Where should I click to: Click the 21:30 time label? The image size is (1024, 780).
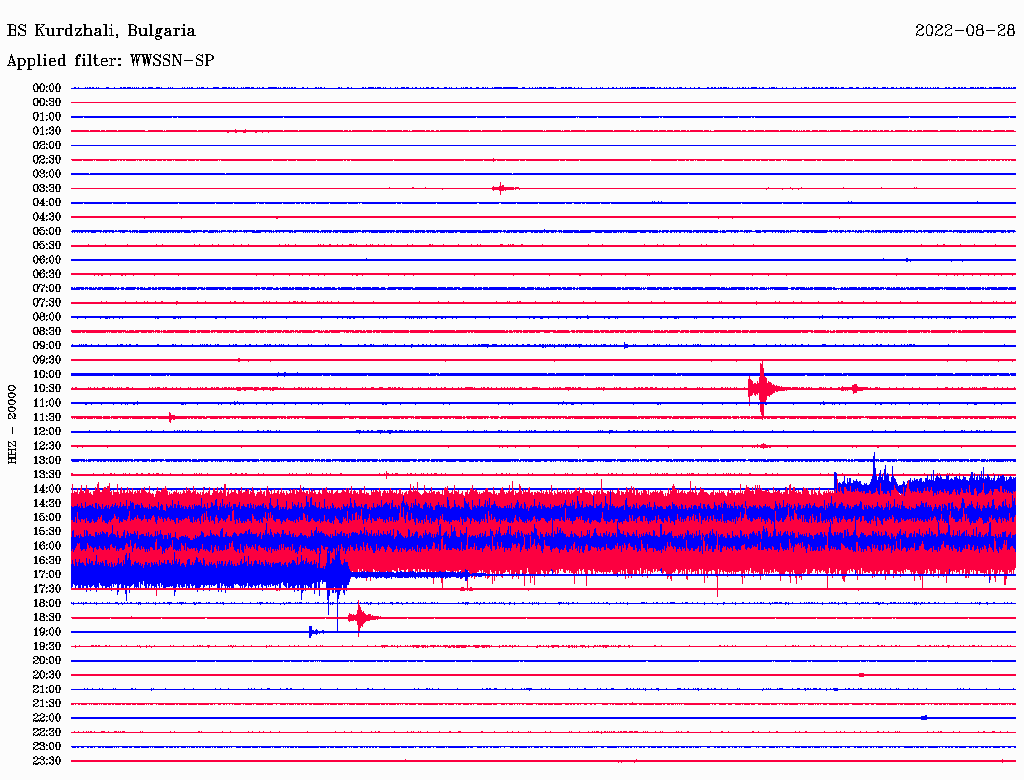tap(47, 704)
